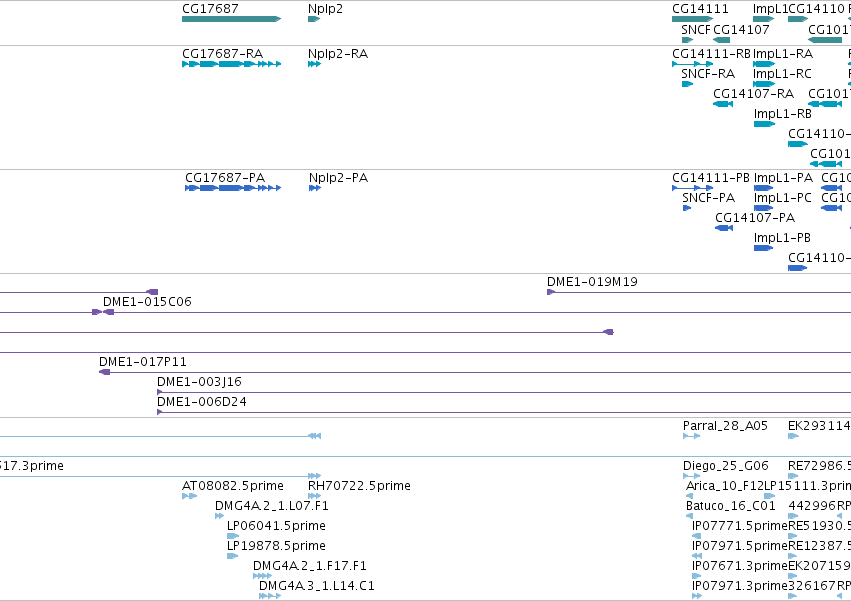Click the Nplp2 gene label
851x601 pixels.
click(325, 9)
